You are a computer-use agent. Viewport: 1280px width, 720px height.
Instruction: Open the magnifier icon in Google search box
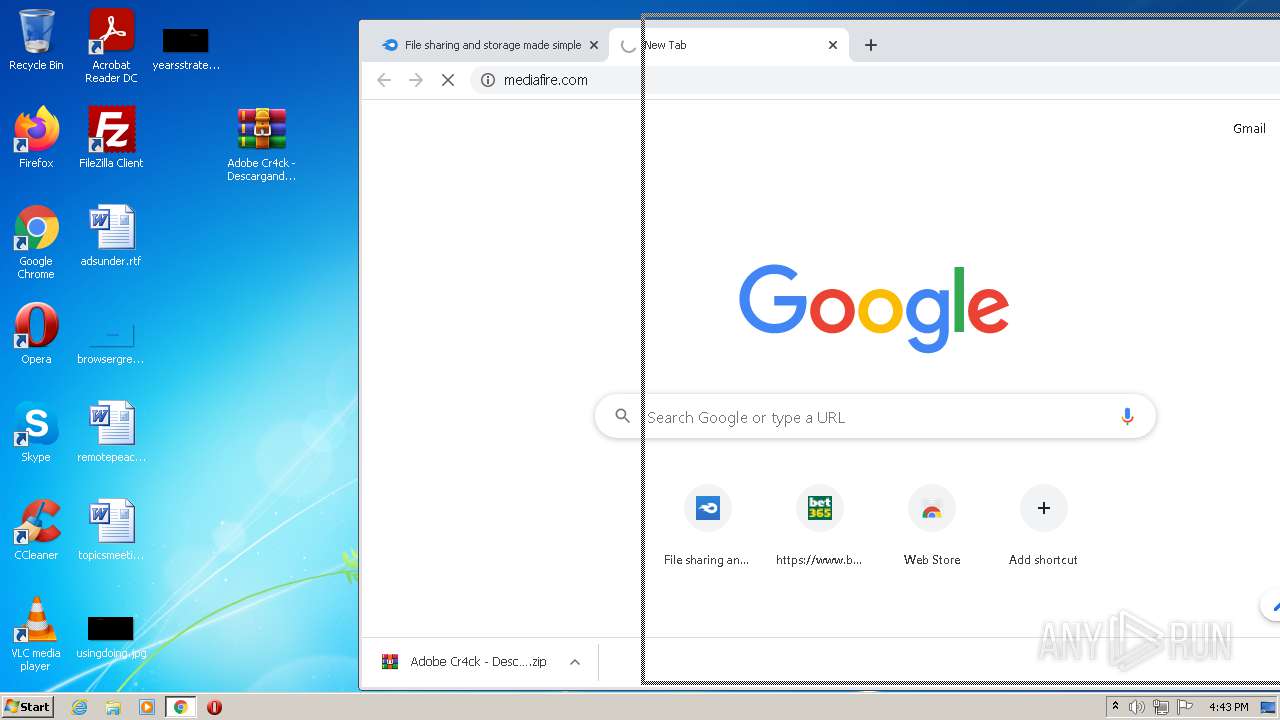pyautogui.click(x=622, y=416)
